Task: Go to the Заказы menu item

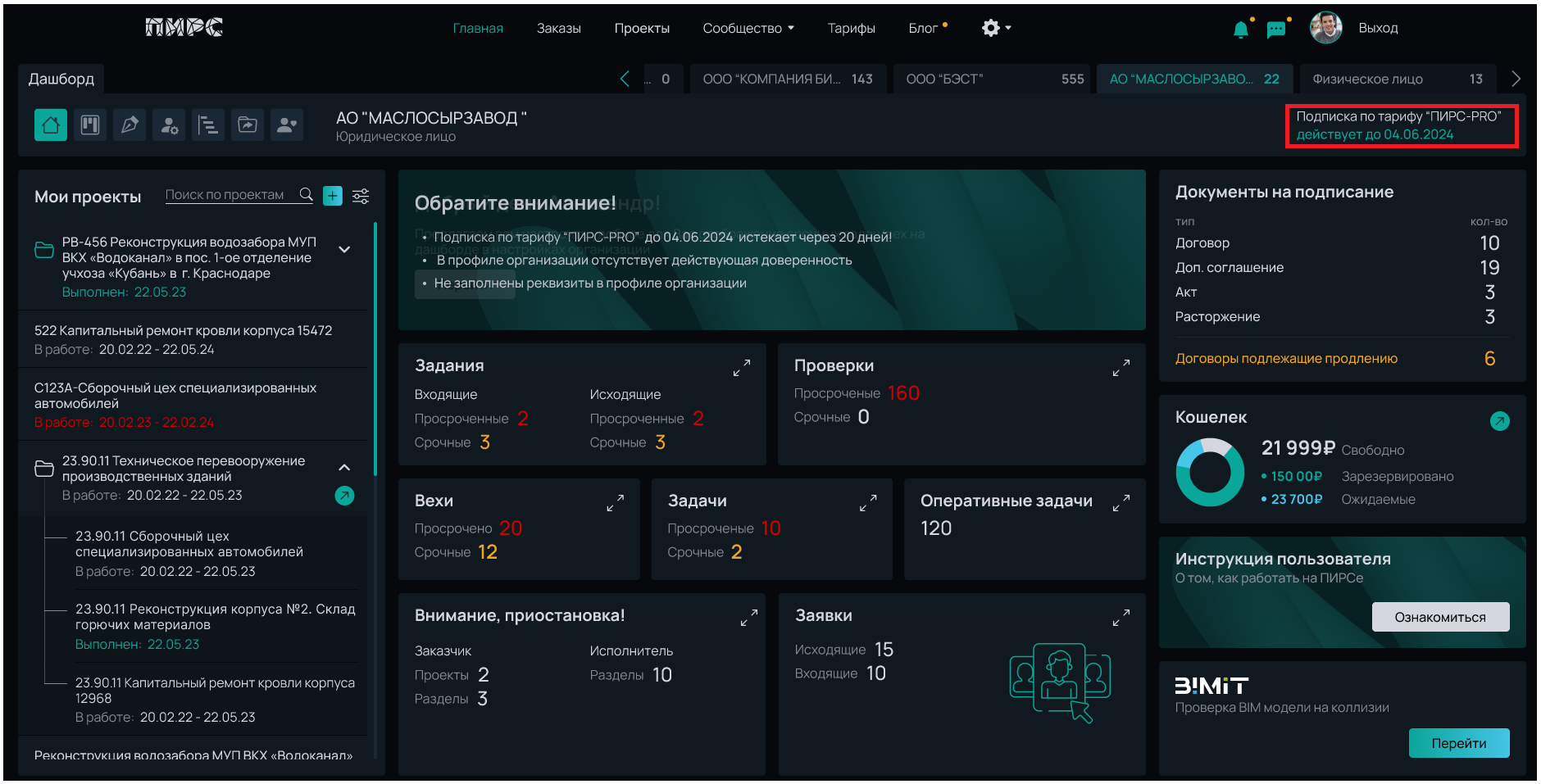Action: tap(558, 29)
